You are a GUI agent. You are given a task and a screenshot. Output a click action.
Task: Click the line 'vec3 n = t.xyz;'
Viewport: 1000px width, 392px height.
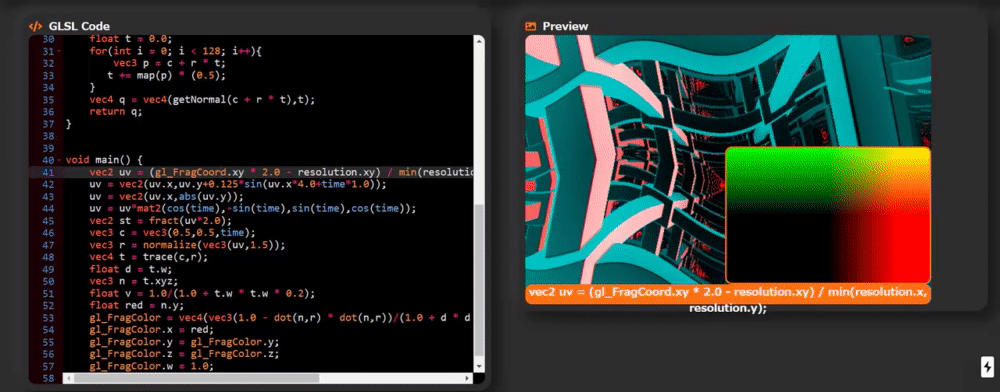tap(134, 281)
